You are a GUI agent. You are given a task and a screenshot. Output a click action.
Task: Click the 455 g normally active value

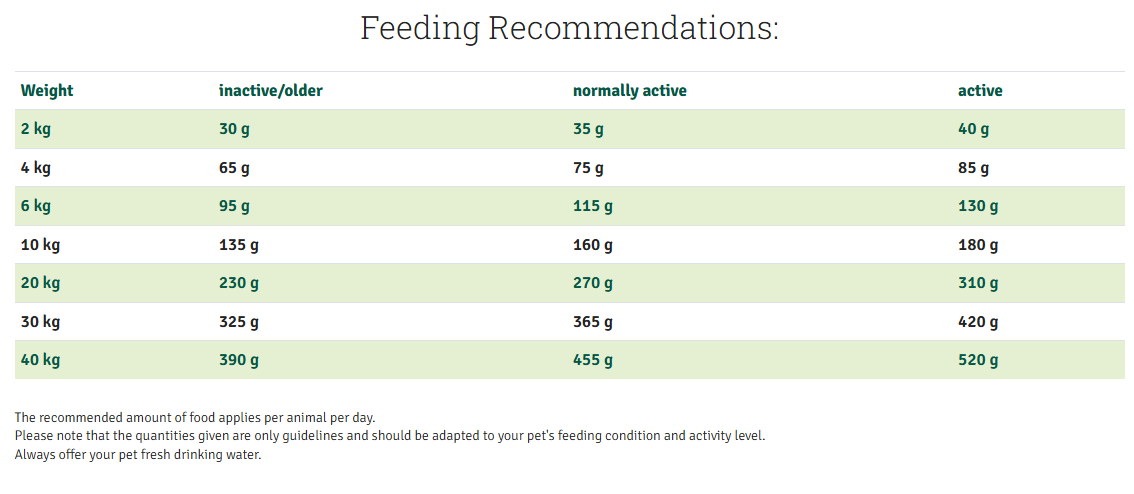coord(593,360)
